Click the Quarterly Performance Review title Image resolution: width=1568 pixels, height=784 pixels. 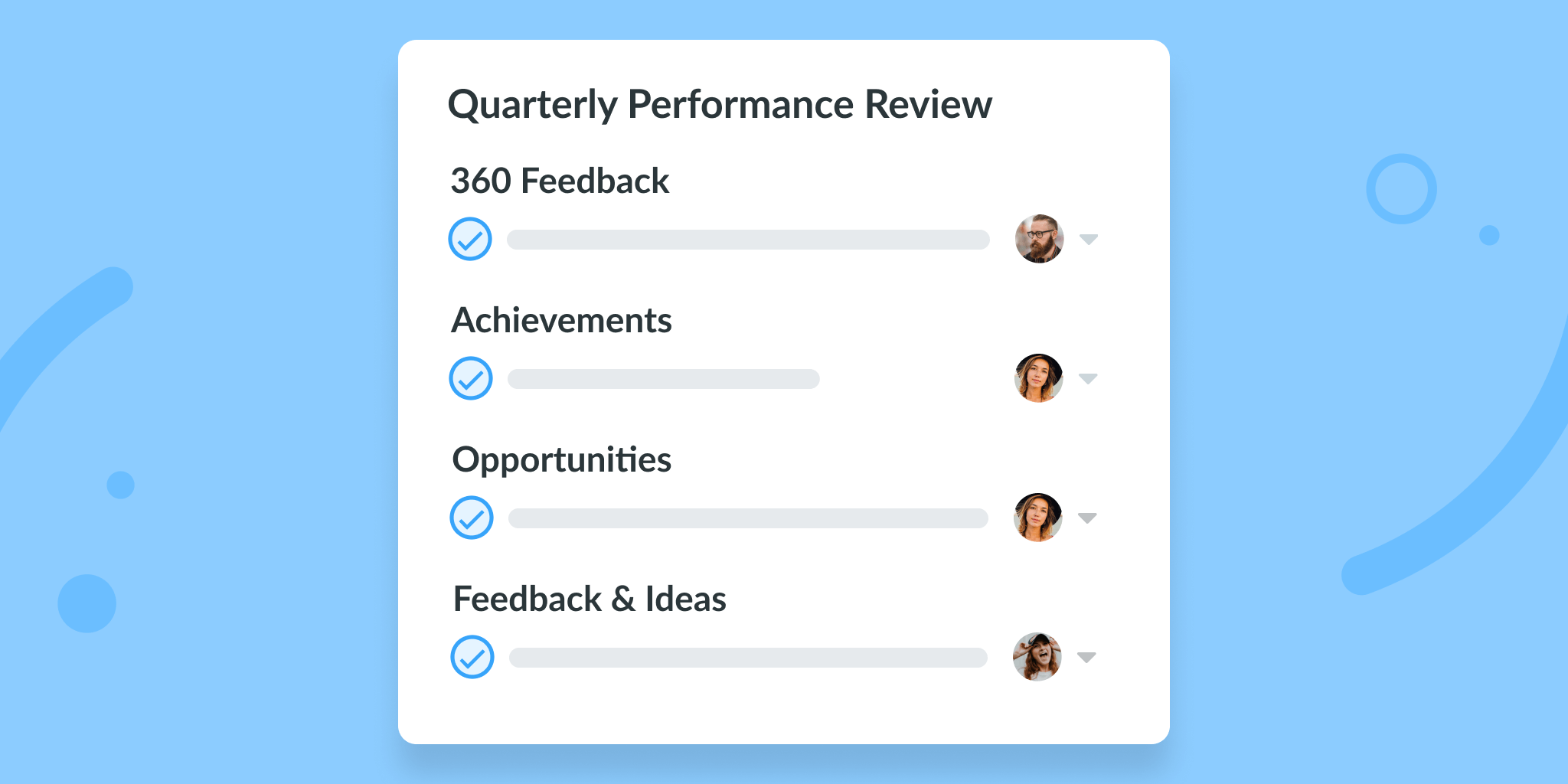click(x=720, y=106)
